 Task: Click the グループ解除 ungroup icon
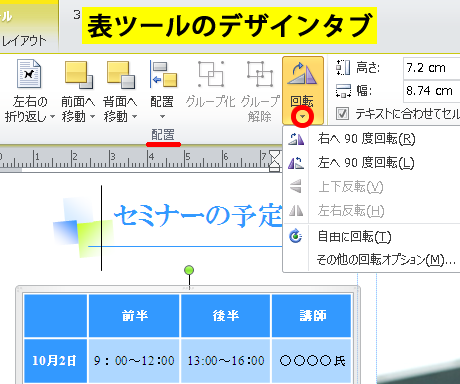(x=260, y=74)
